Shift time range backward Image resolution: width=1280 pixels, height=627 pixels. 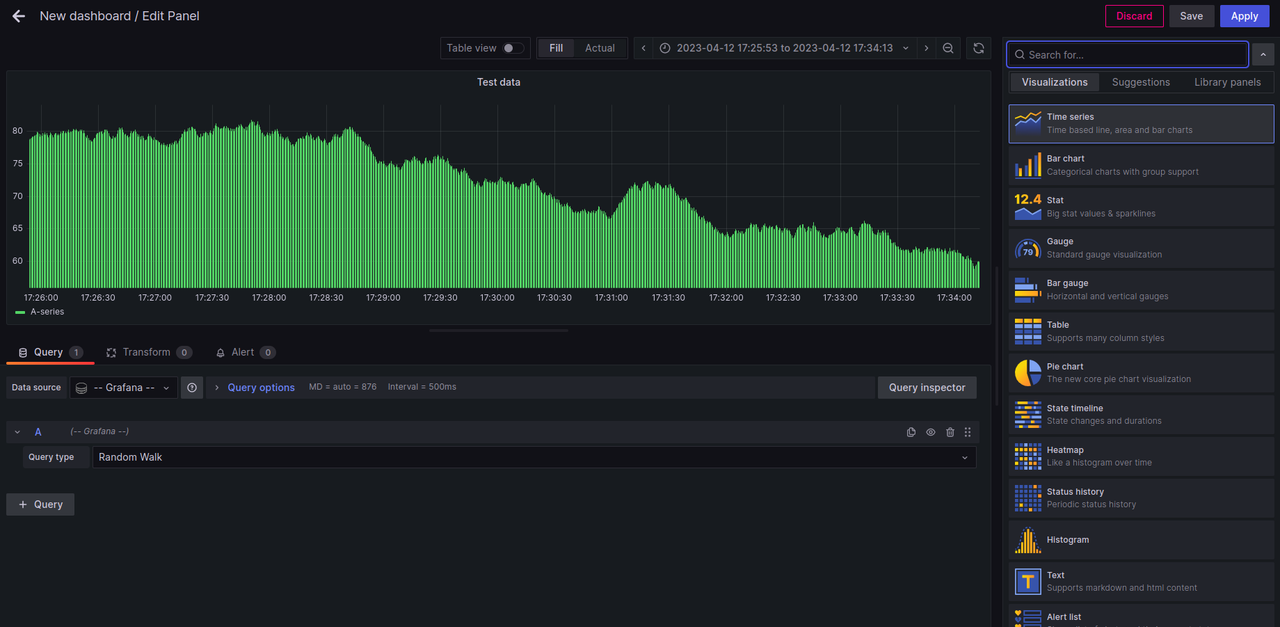(x=644, y=48)
